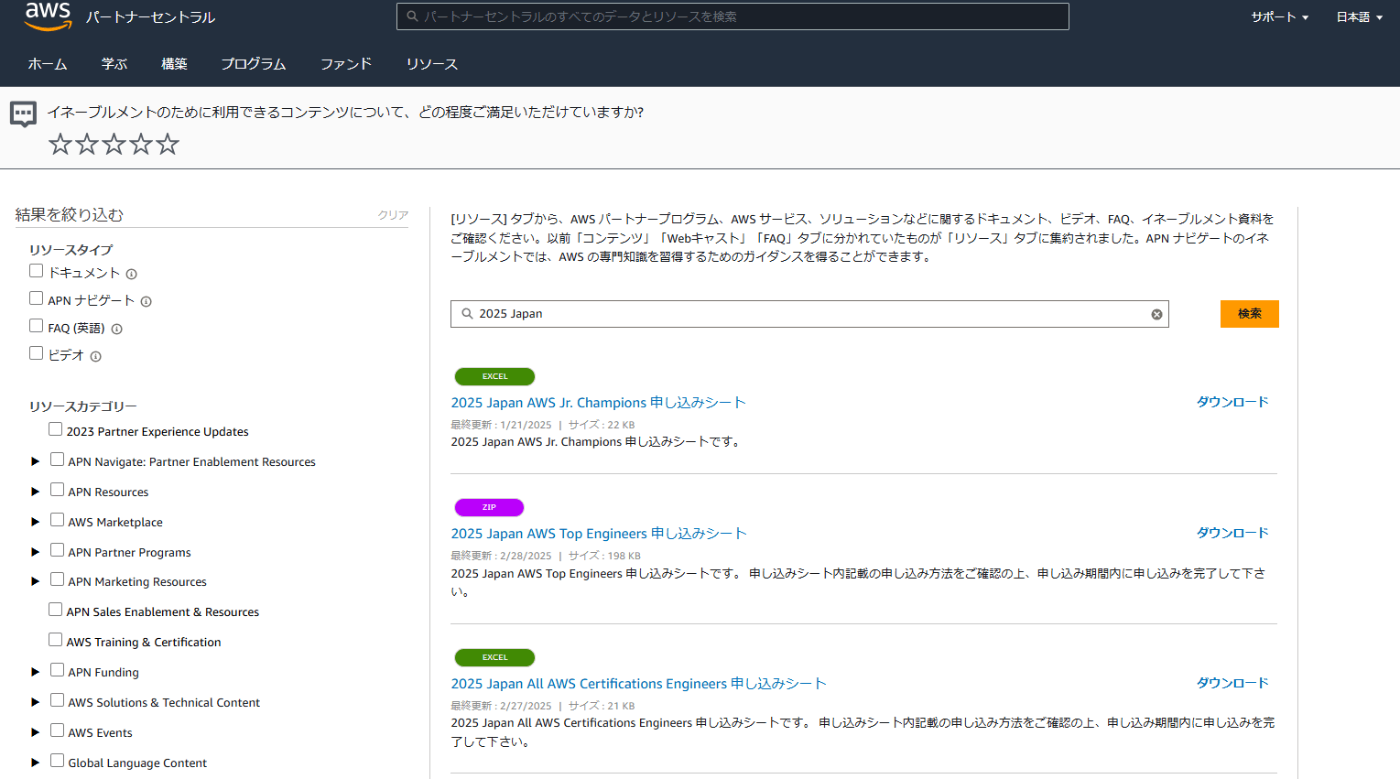The image size is (1400, 779).
Task: Open the ファンド menu
Action: (346, 64)
